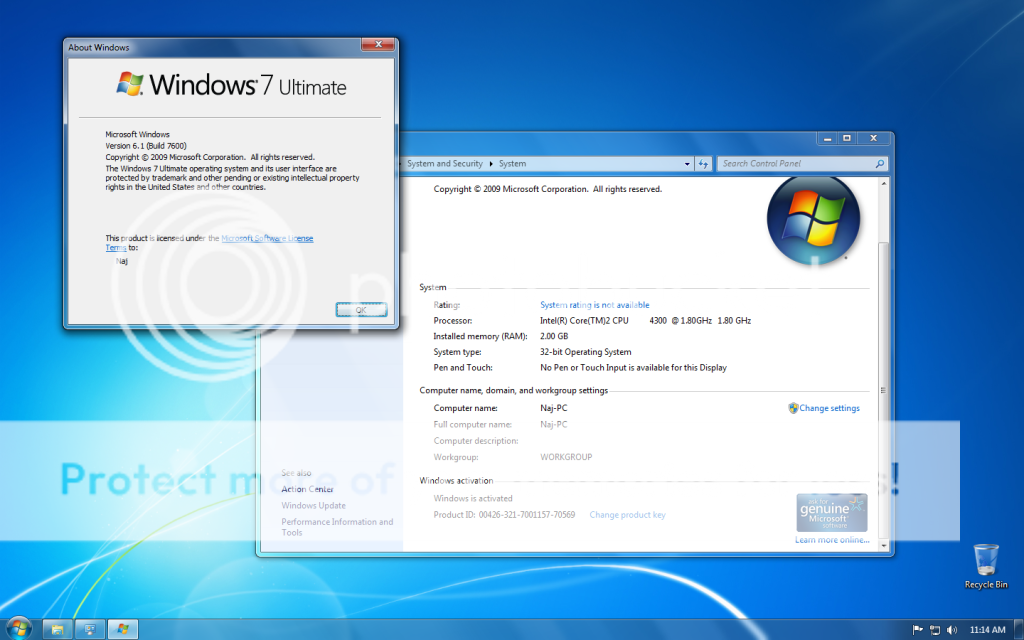Open the Start menu orb
The width and height of the screenshot is (1024, 640).
coord(19,628)
